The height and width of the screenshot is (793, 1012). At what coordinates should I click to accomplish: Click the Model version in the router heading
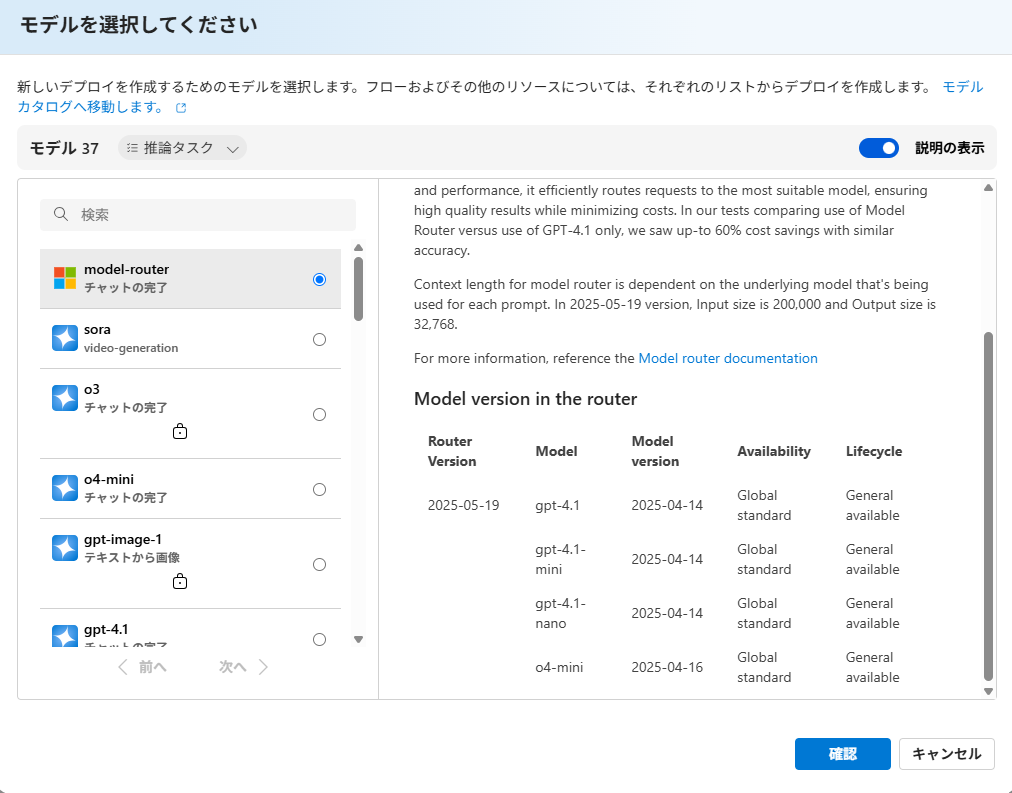[x=525, y=399]
